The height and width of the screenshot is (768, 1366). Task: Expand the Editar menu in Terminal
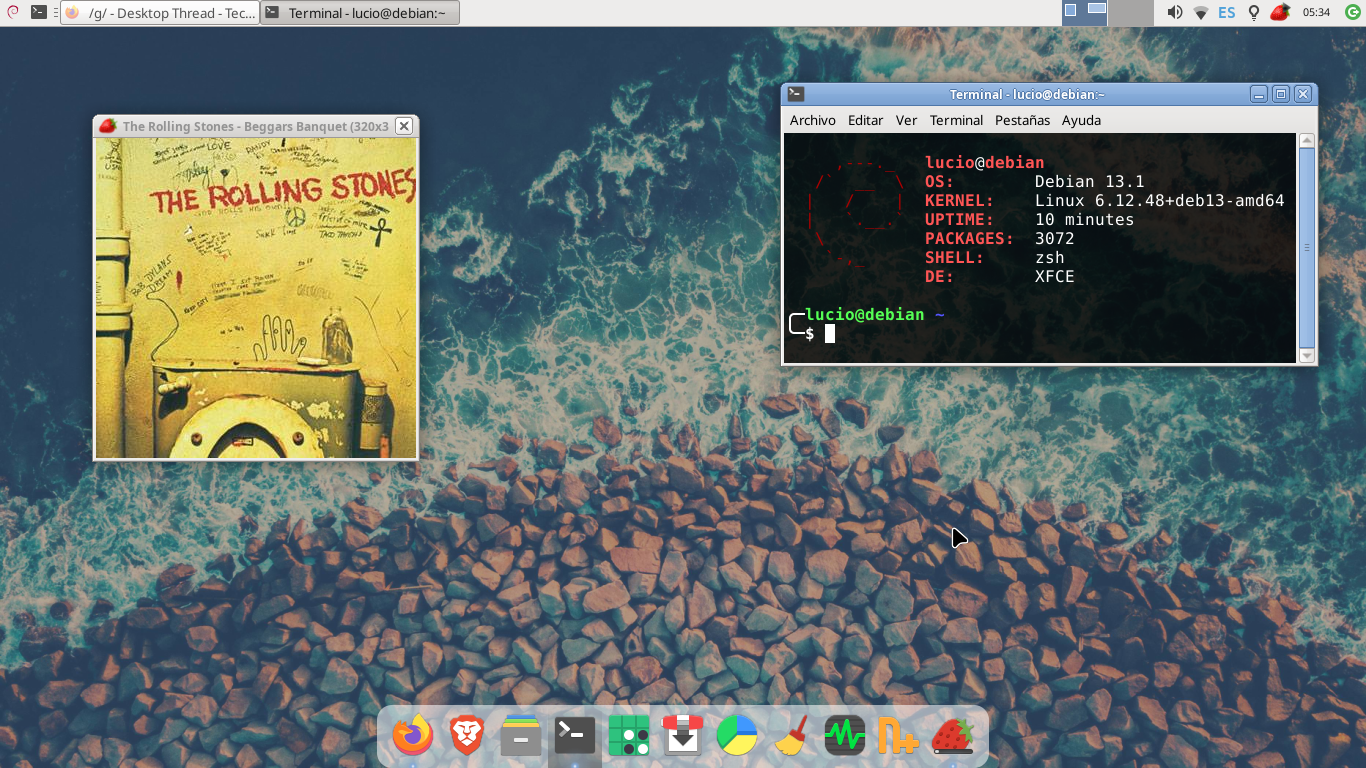pyautogui.click(x=865, y=120)
